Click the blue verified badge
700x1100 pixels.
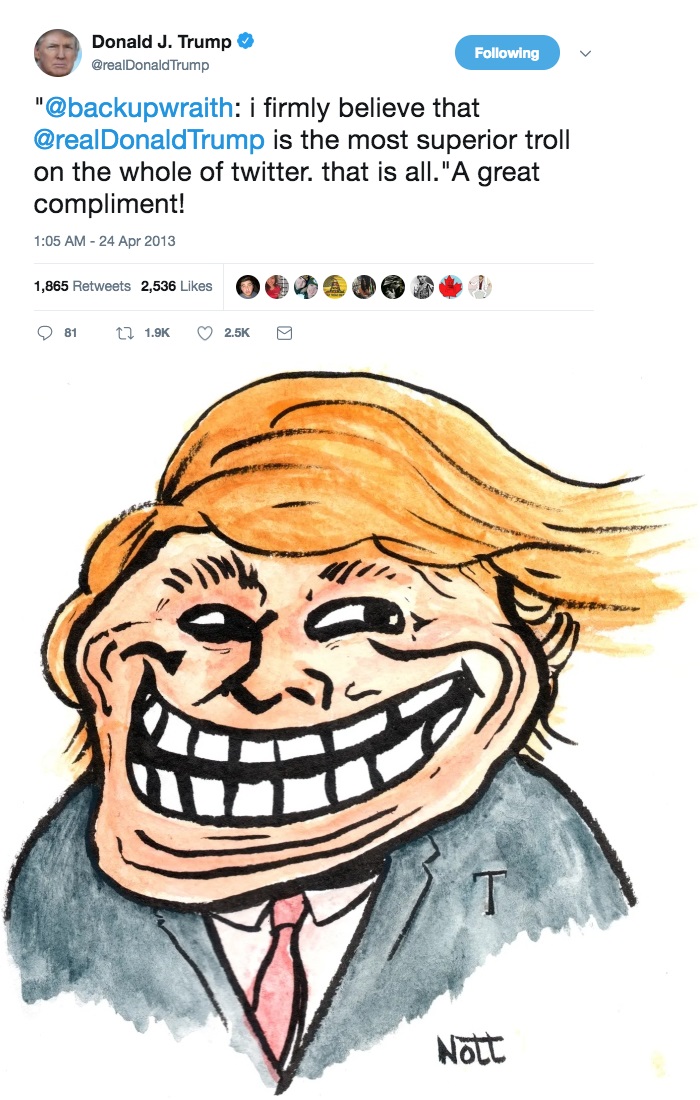pos(245,41)
